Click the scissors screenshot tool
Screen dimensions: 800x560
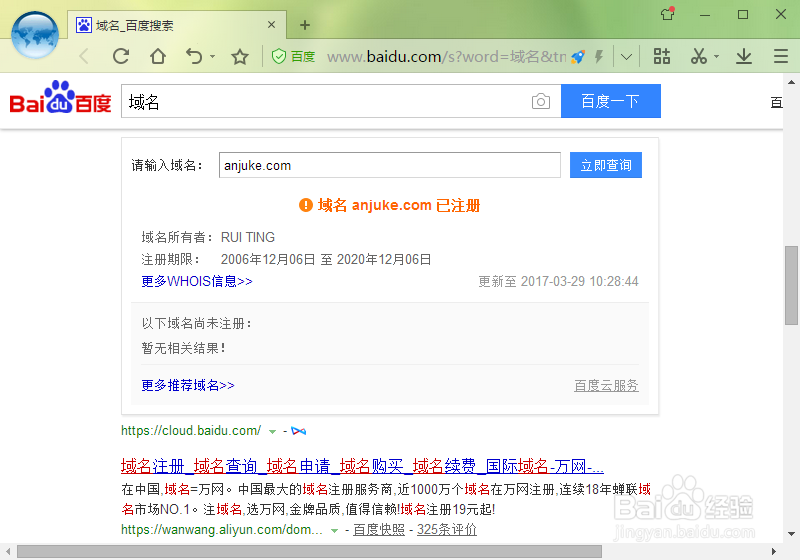pyautogui.click(x=698, y=56)
